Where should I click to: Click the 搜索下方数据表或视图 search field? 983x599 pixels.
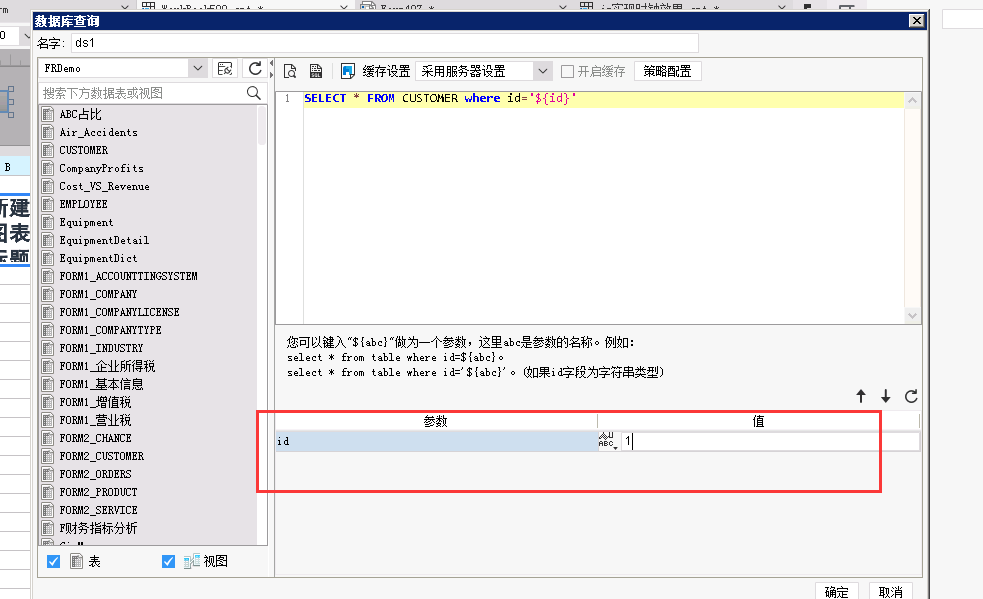(x=143, y=93)
